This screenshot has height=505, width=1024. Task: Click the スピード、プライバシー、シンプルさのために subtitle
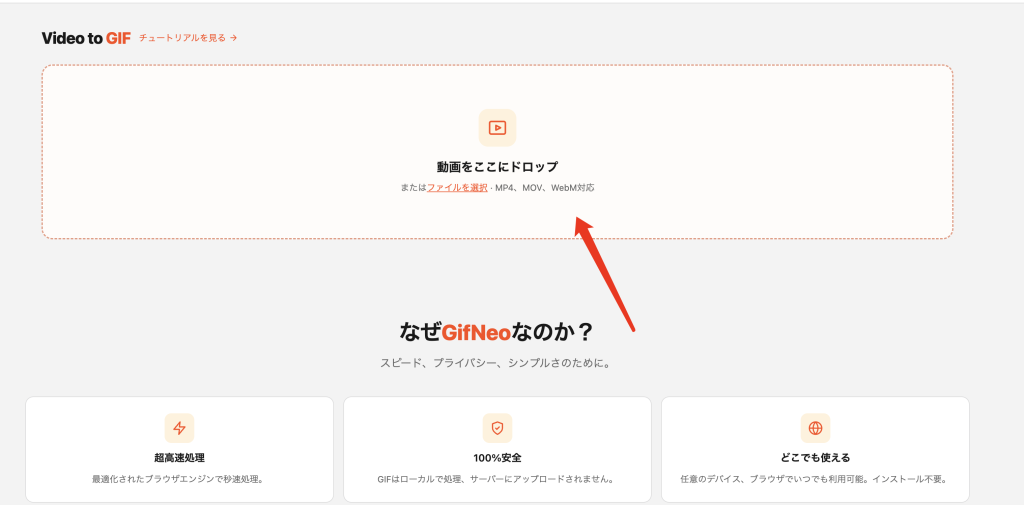click(496, 362)
